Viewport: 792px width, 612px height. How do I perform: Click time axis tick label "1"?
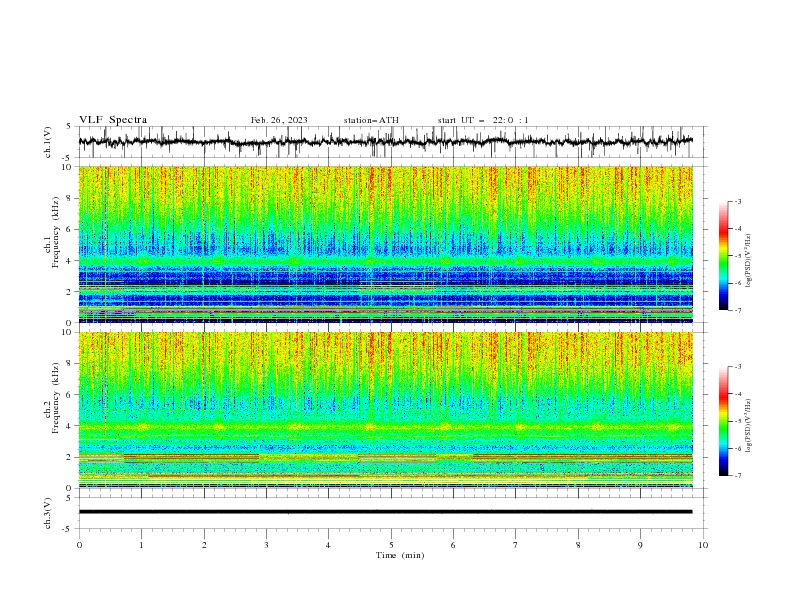click(x=141, y=545)
